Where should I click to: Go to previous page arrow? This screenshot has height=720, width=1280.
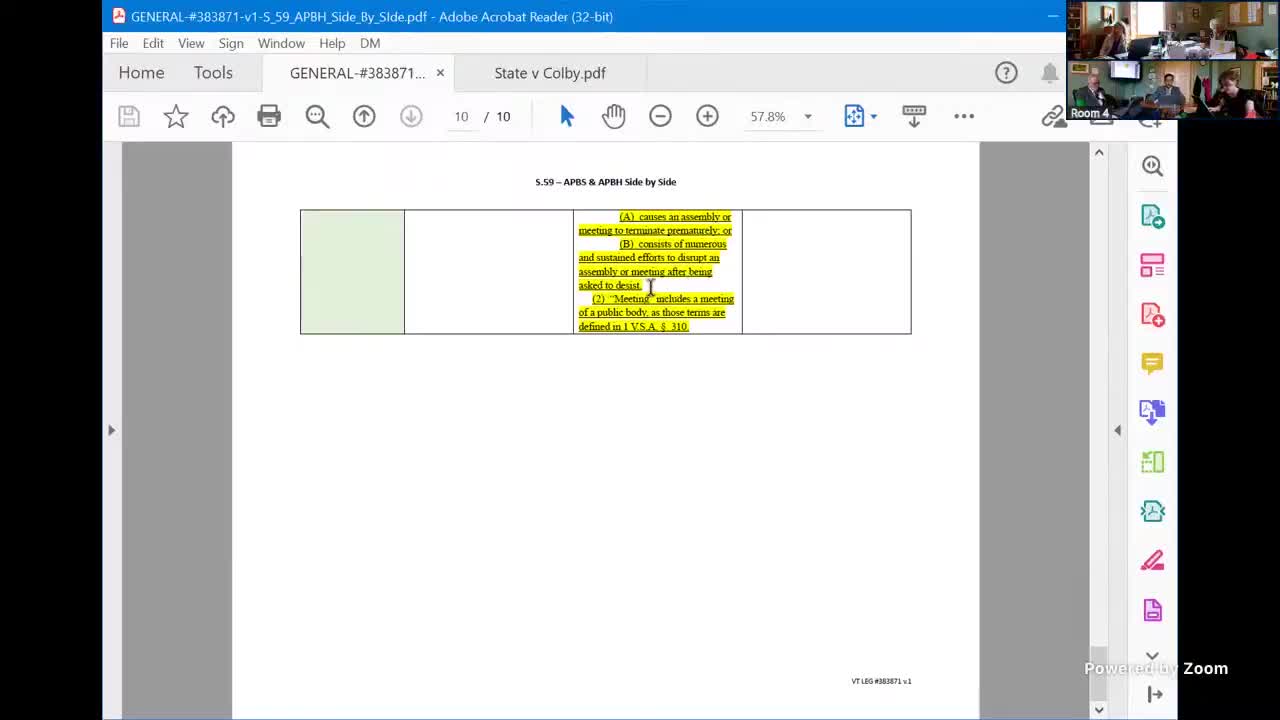pos(364,116)
